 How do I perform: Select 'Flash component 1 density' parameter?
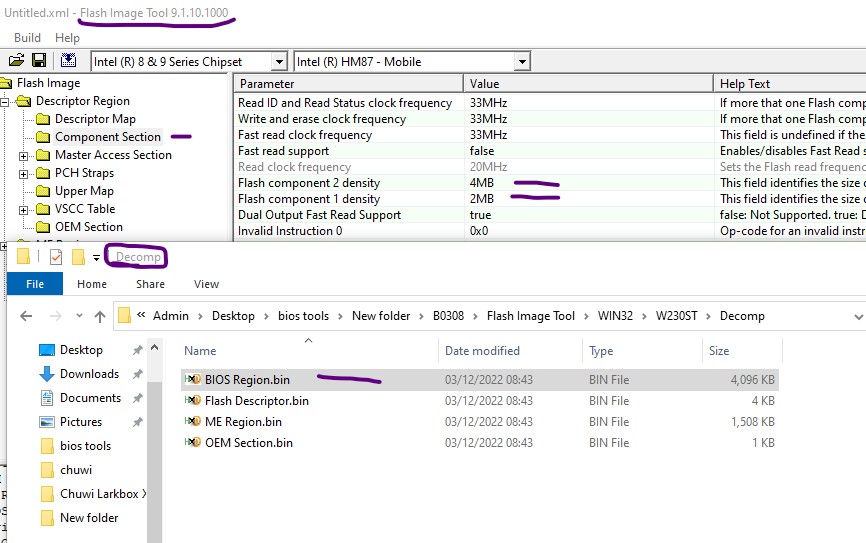click(x=309, y=199)
